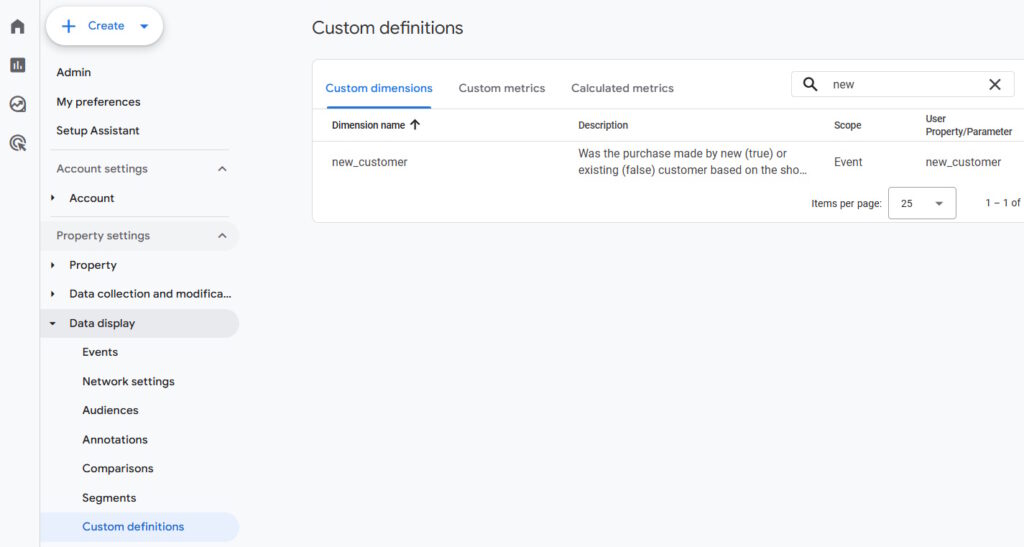Open the Reports bar chart icon
This screenshot has height=547, width=1024.
(x=17, y=65)
